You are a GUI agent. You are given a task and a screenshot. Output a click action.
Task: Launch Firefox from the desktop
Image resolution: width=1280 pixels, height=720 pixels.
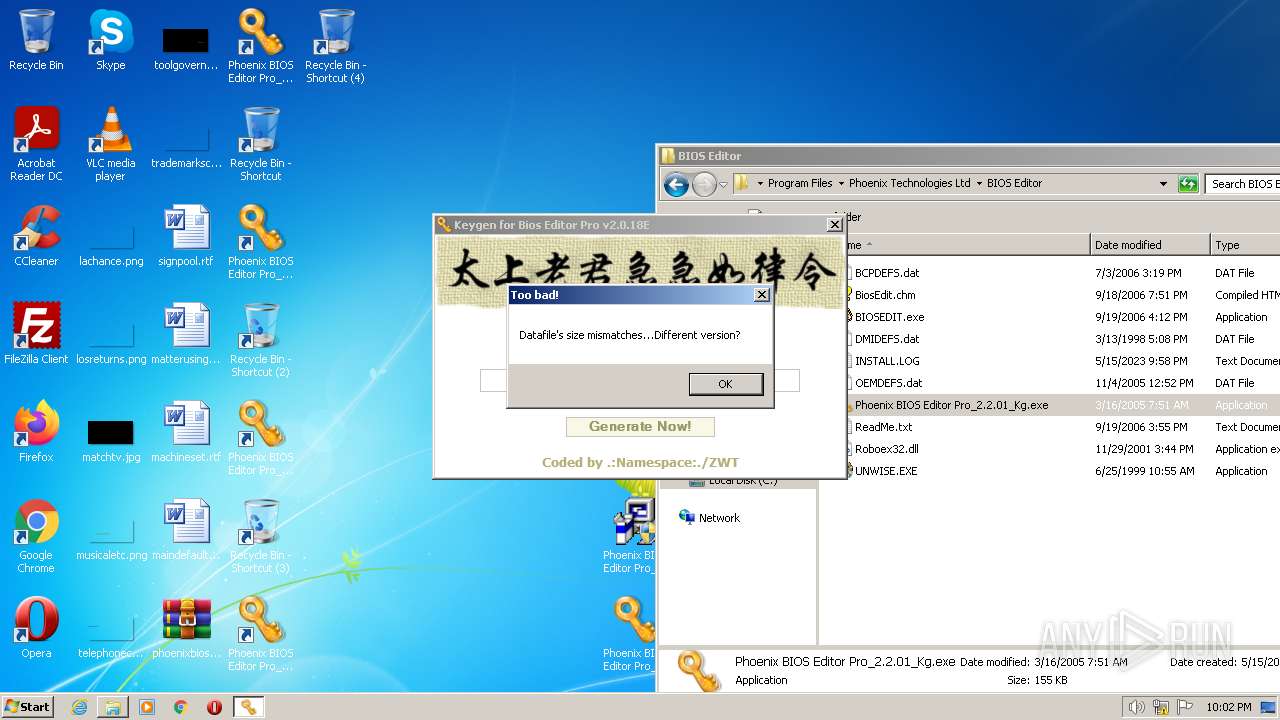point(36,433)
